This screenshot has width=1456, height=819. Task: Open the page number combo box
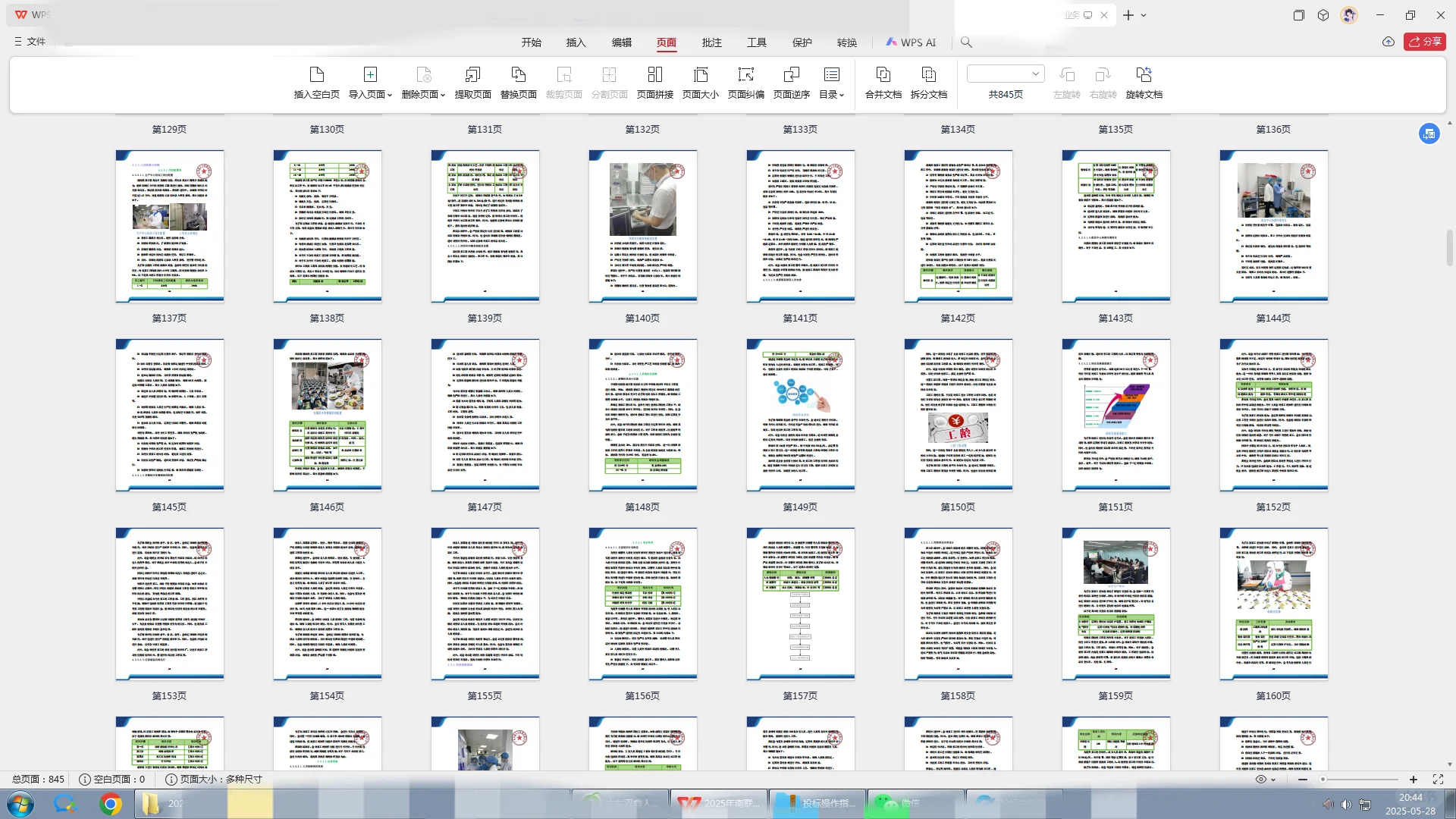[x=1035, y=74]
